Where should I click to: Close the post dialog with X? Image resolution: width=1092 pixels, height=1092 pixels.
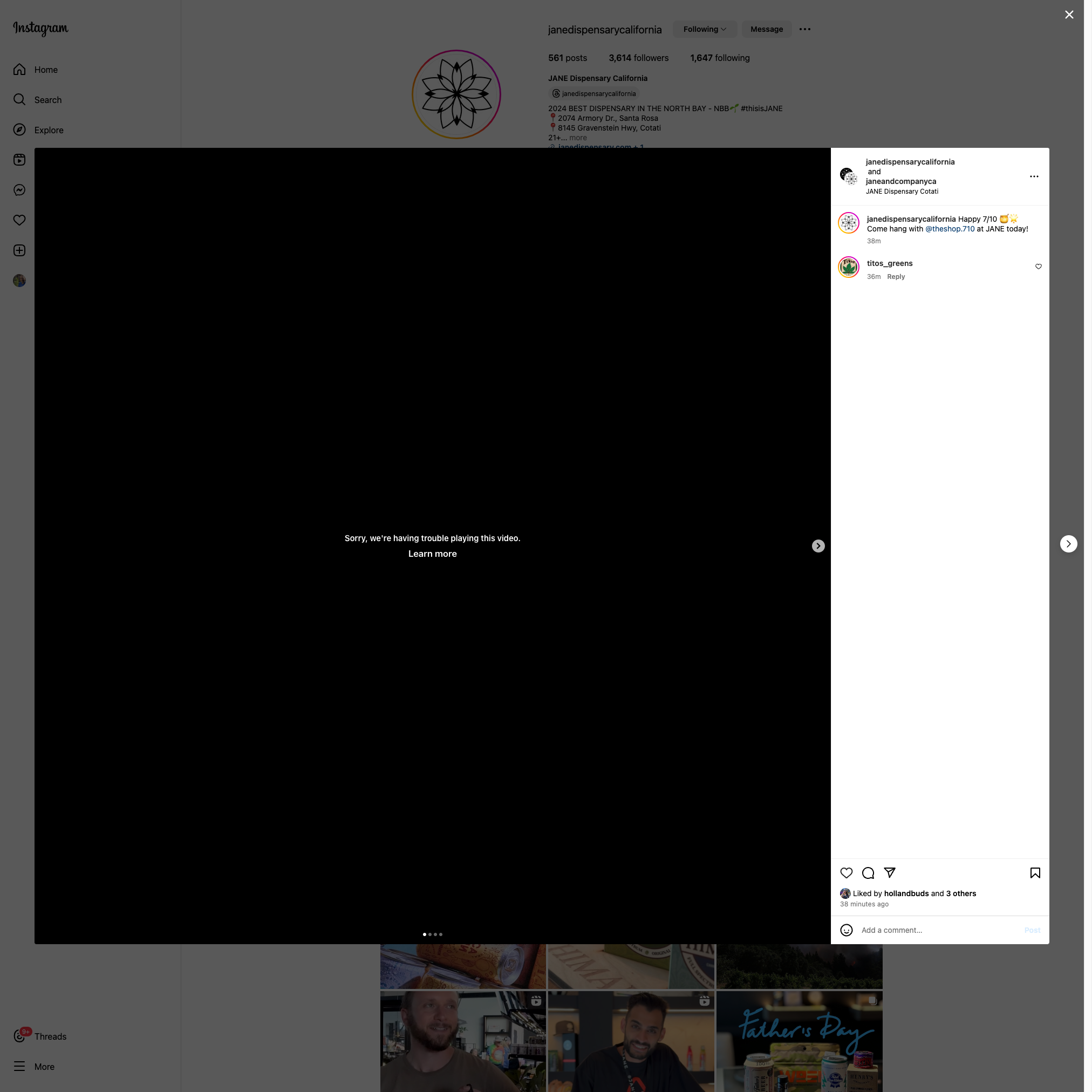point(1069,15)
